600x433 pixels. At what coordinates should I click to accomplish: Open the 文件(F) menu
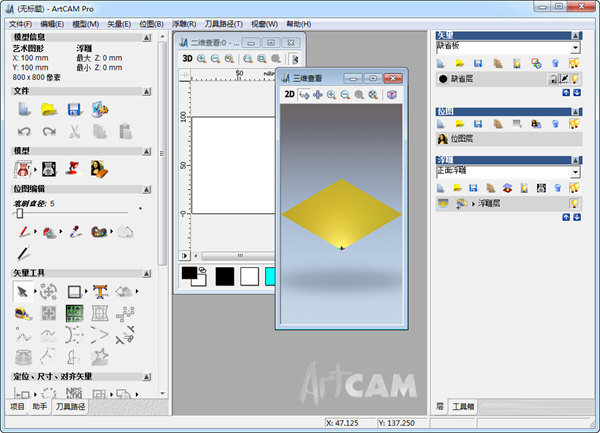tap(20, 24)
